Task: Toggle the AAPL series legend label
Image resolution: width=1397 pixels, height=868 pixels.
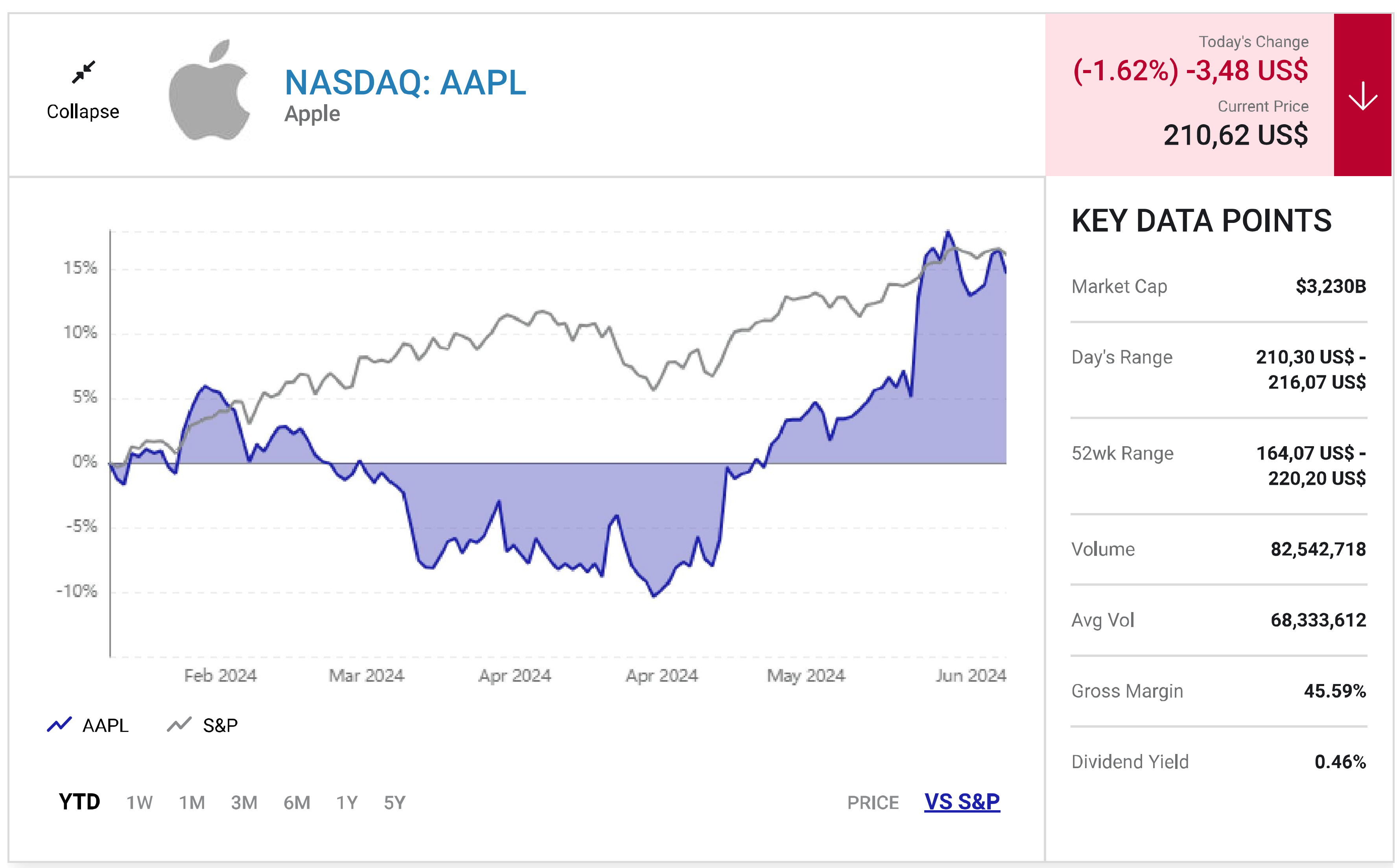Action: (106, 726)
